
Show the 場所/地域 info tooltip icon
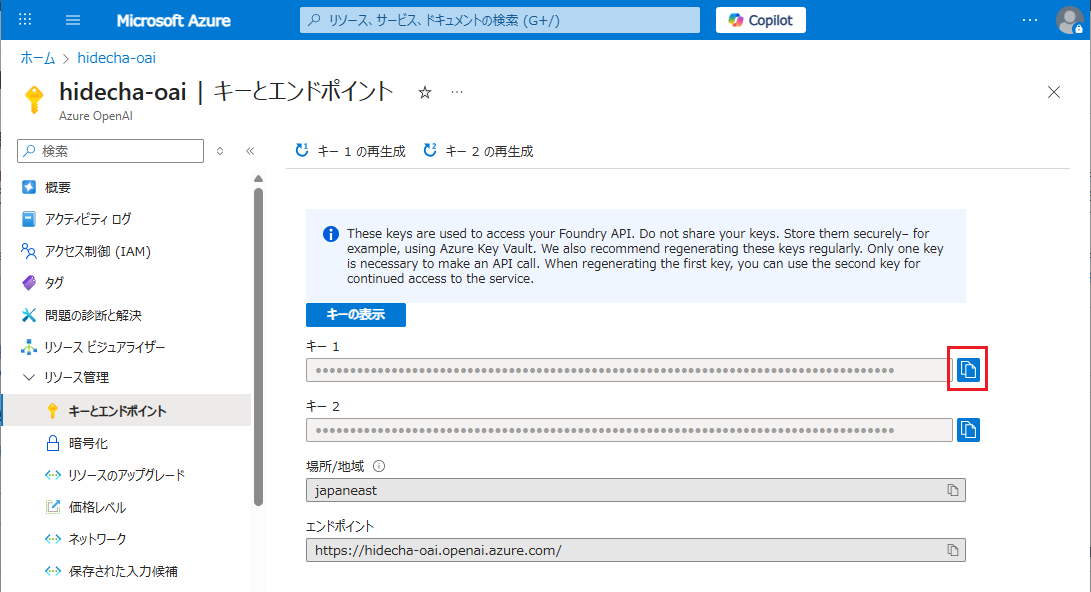coord(379,466)
